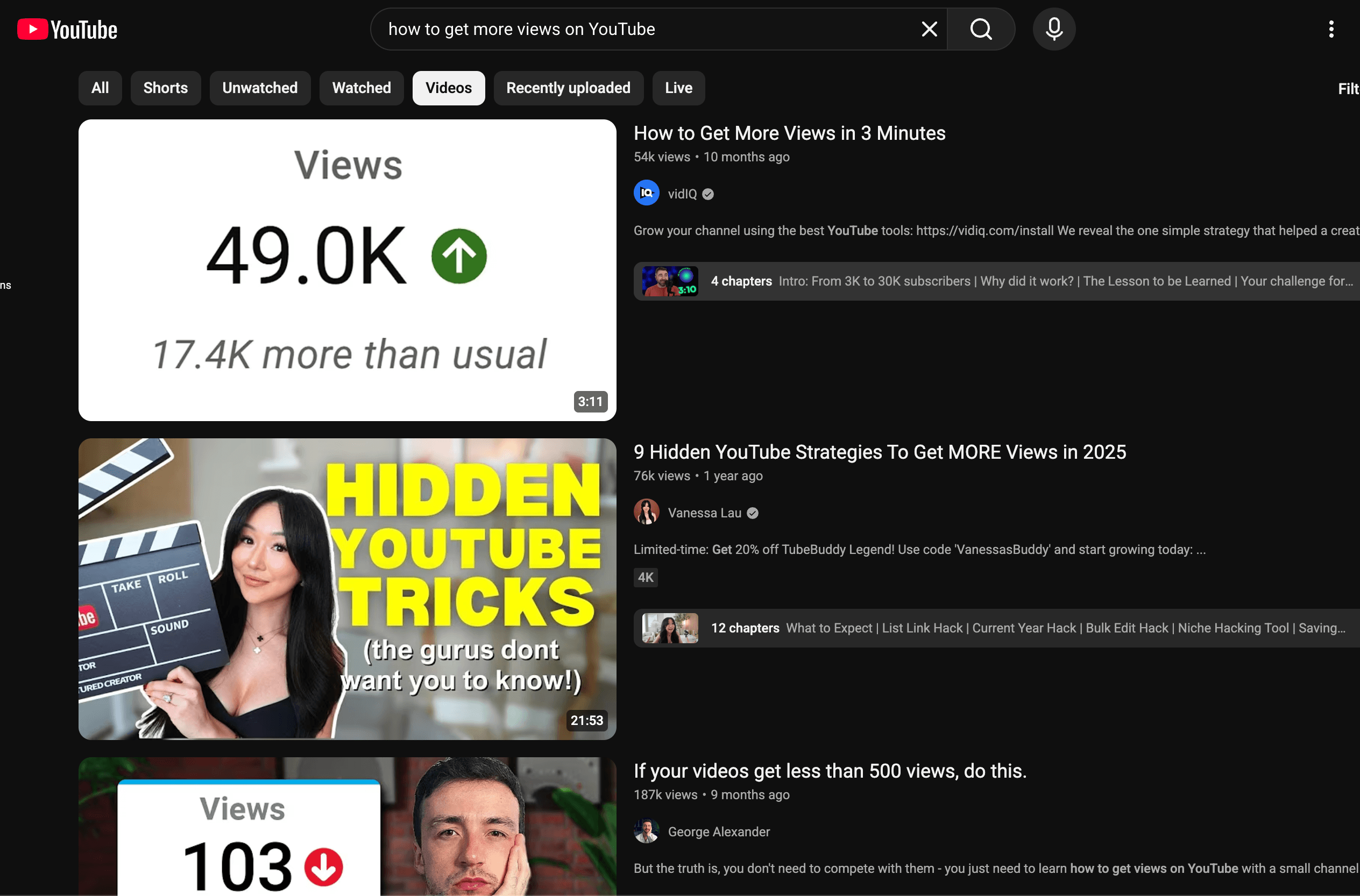The image size is (1360, 896).
Task: Expand the 4 chapters section
Action: pos(996,281)
